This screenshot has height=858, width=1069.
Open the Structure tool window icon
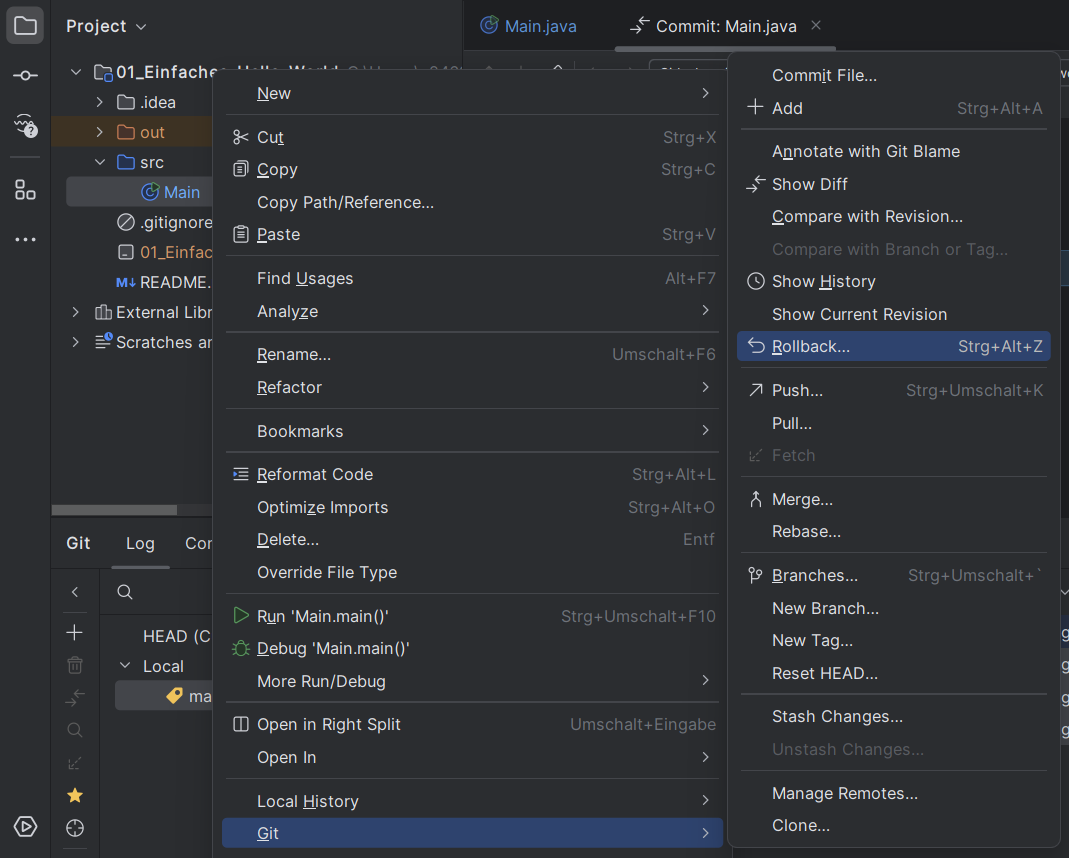25,189
